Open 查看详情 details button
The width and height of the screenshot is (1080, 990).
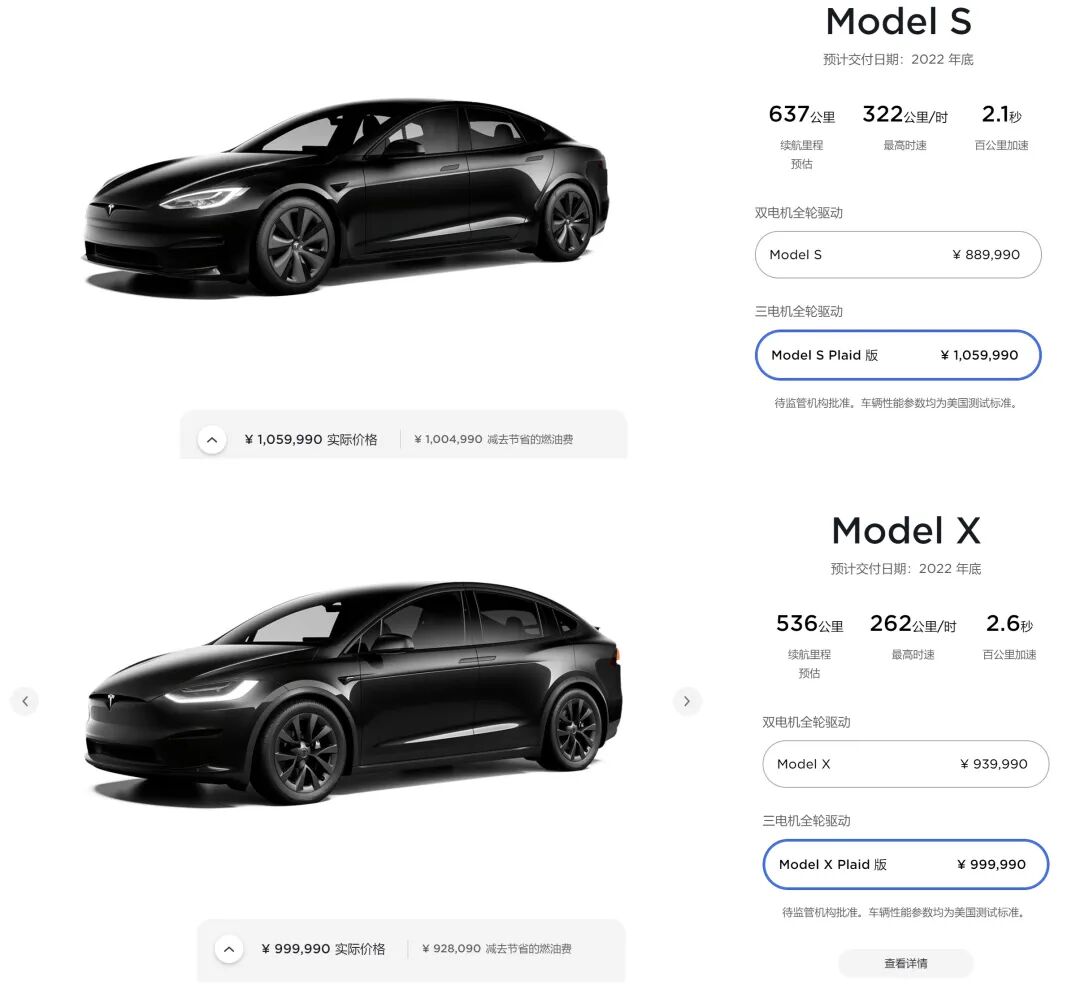[x=905, y=963]
